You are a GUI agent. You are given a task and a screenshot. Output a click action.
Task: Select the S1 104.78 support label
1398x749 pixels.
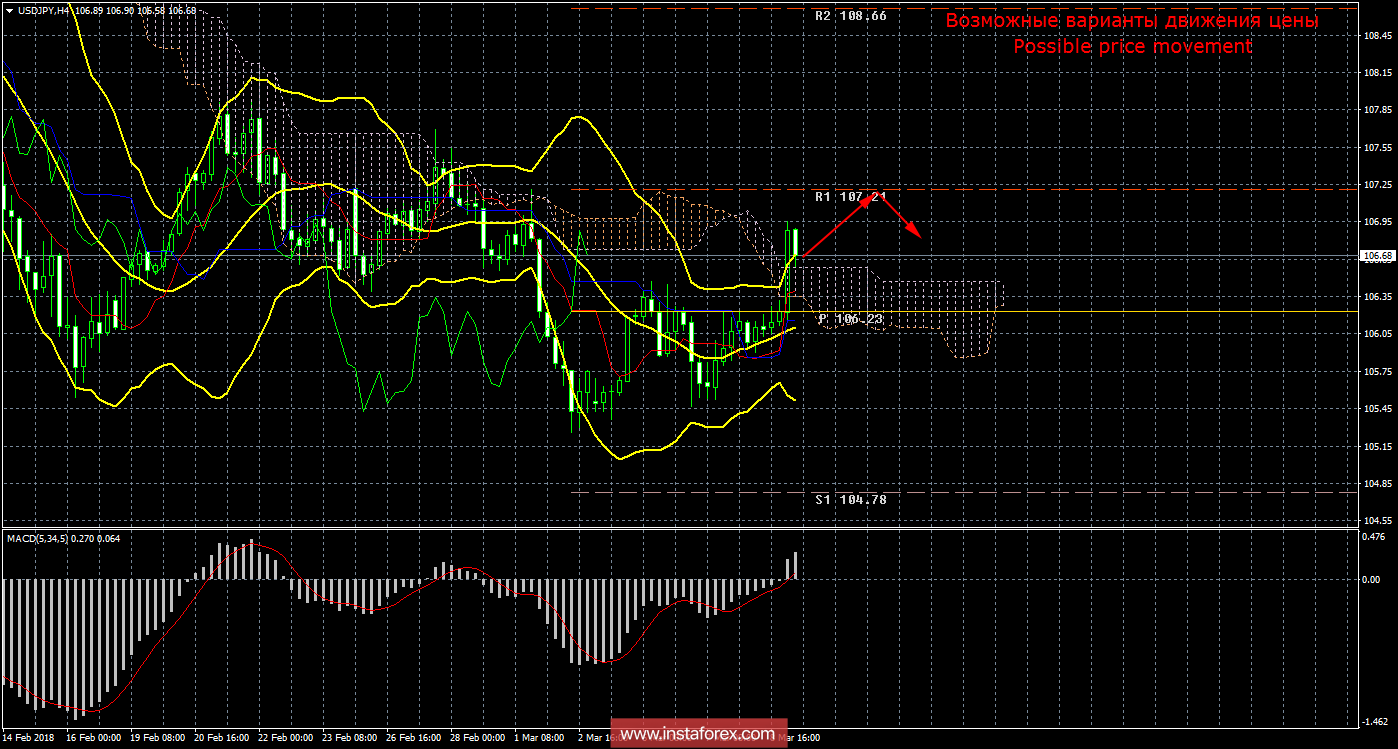coord(850,499)
